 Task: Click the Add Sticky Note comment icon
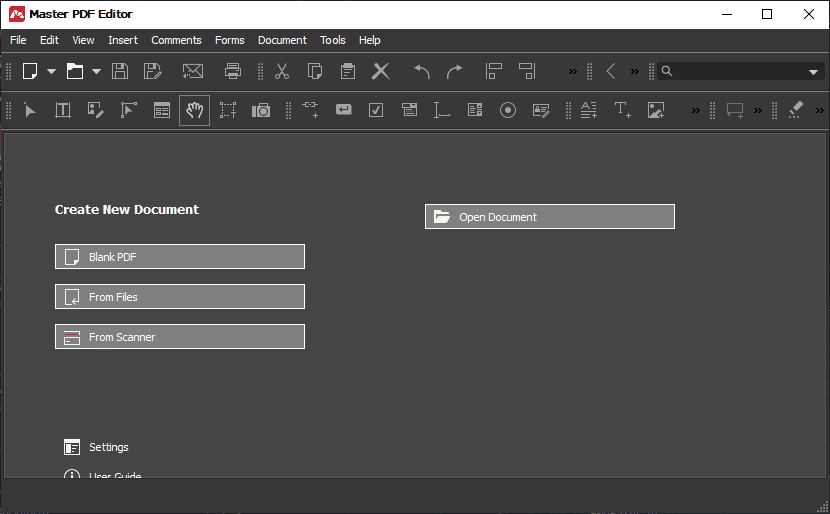735,110
